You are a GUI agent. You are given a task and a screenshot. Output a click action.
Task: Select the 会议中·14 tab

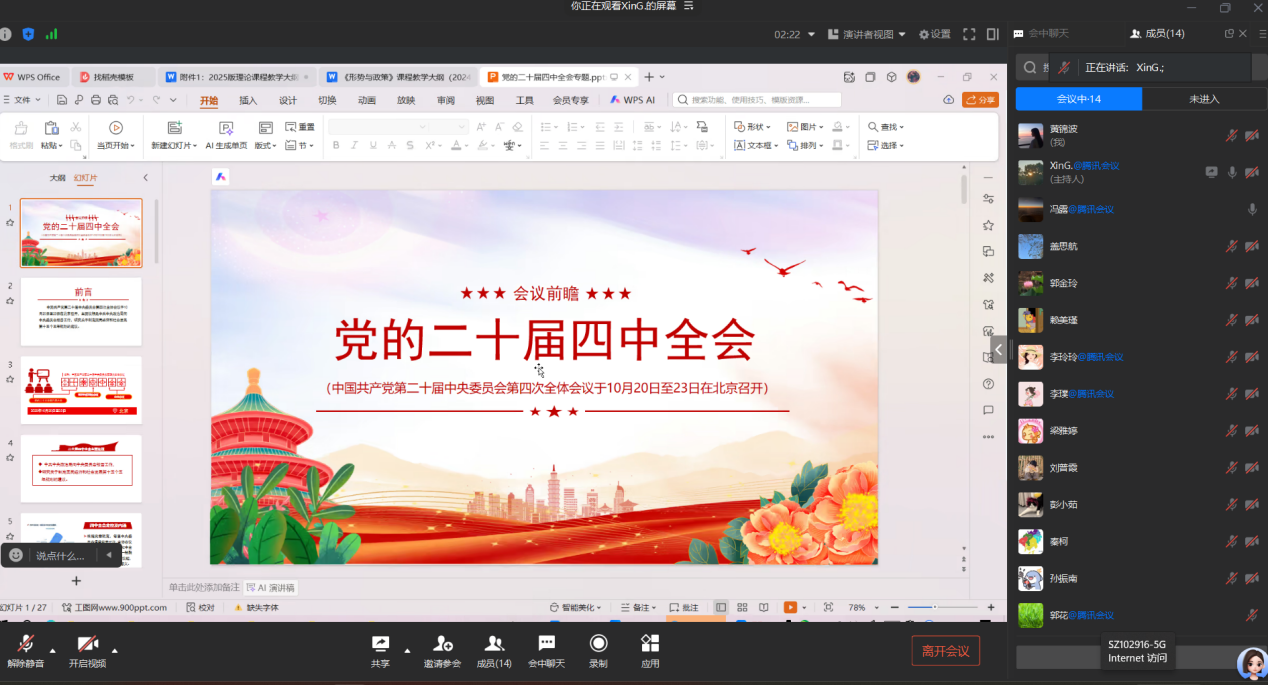(x=1079, y=99)
